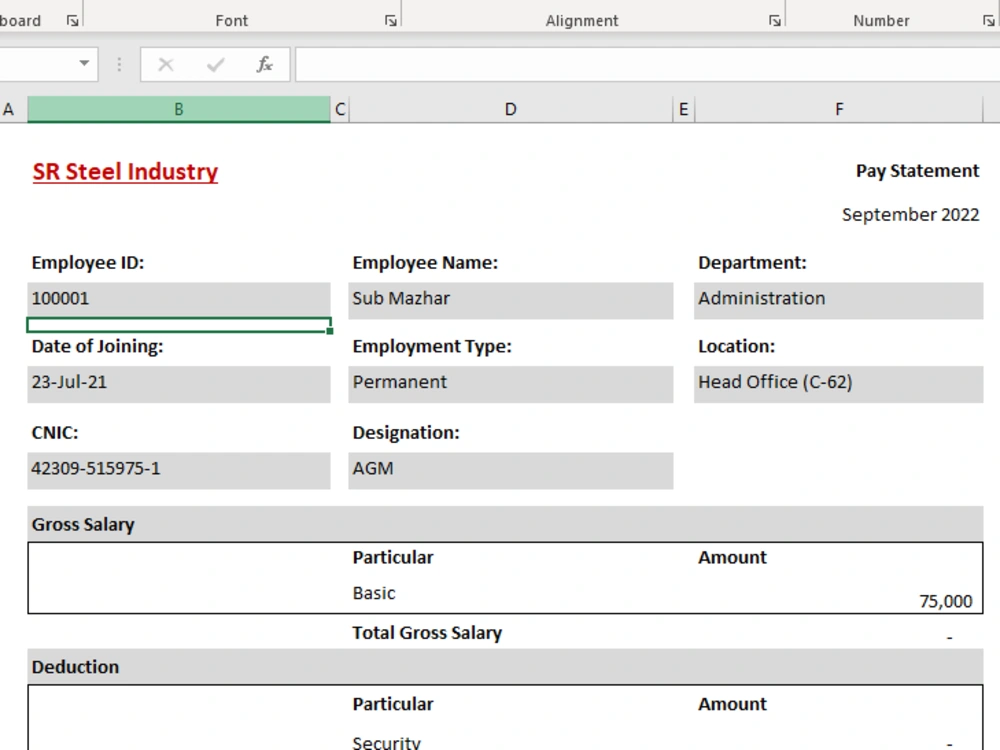
Task: Click the Particular header under Deduction
Action: [x=393, y=704]
